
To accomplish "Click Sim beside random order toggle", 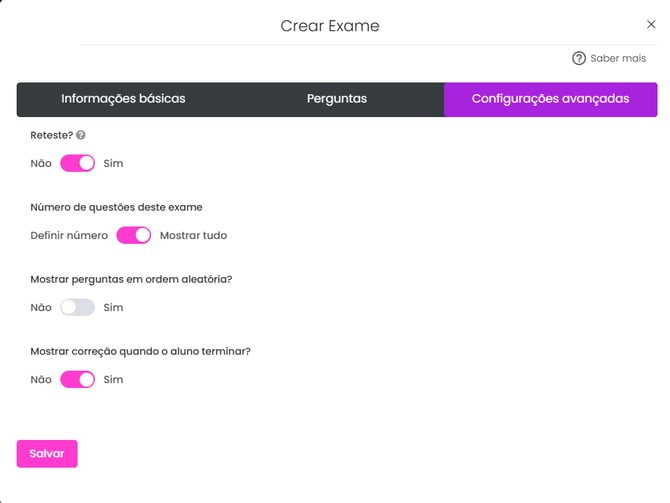I will (113, 307).
